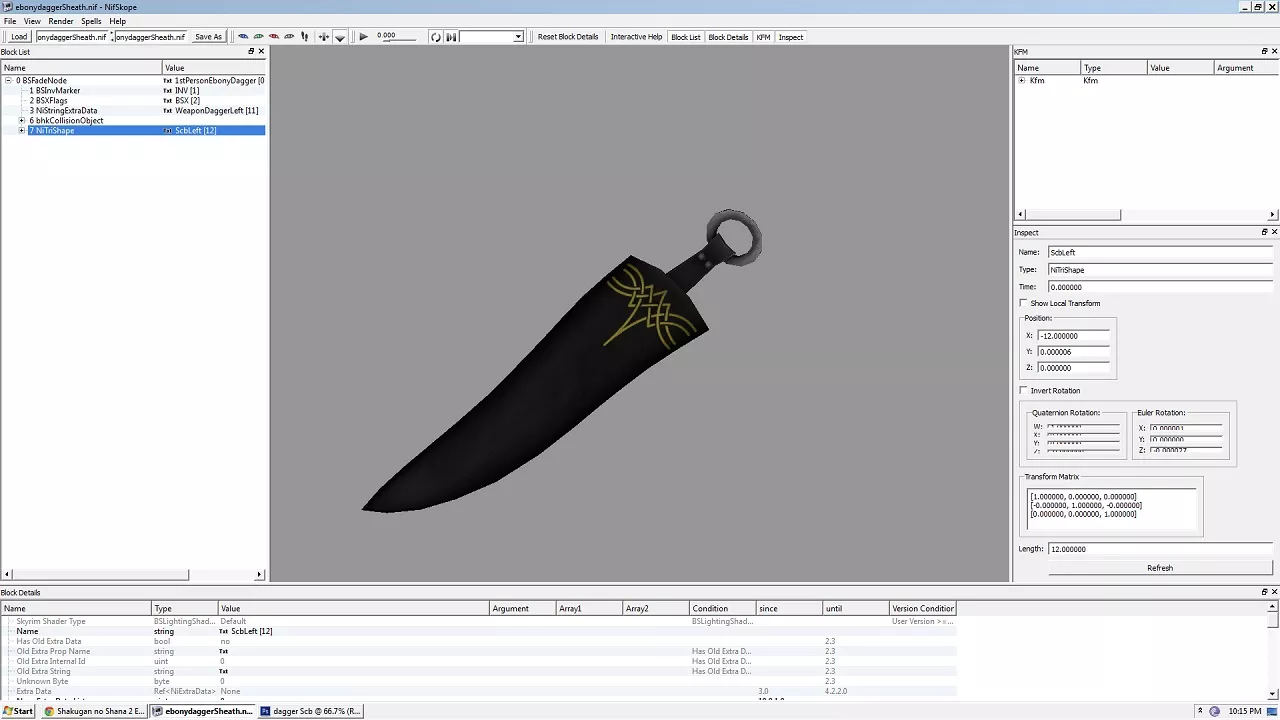
Task: Click Interactive Help toolbar button
Action: coord(636,37)
